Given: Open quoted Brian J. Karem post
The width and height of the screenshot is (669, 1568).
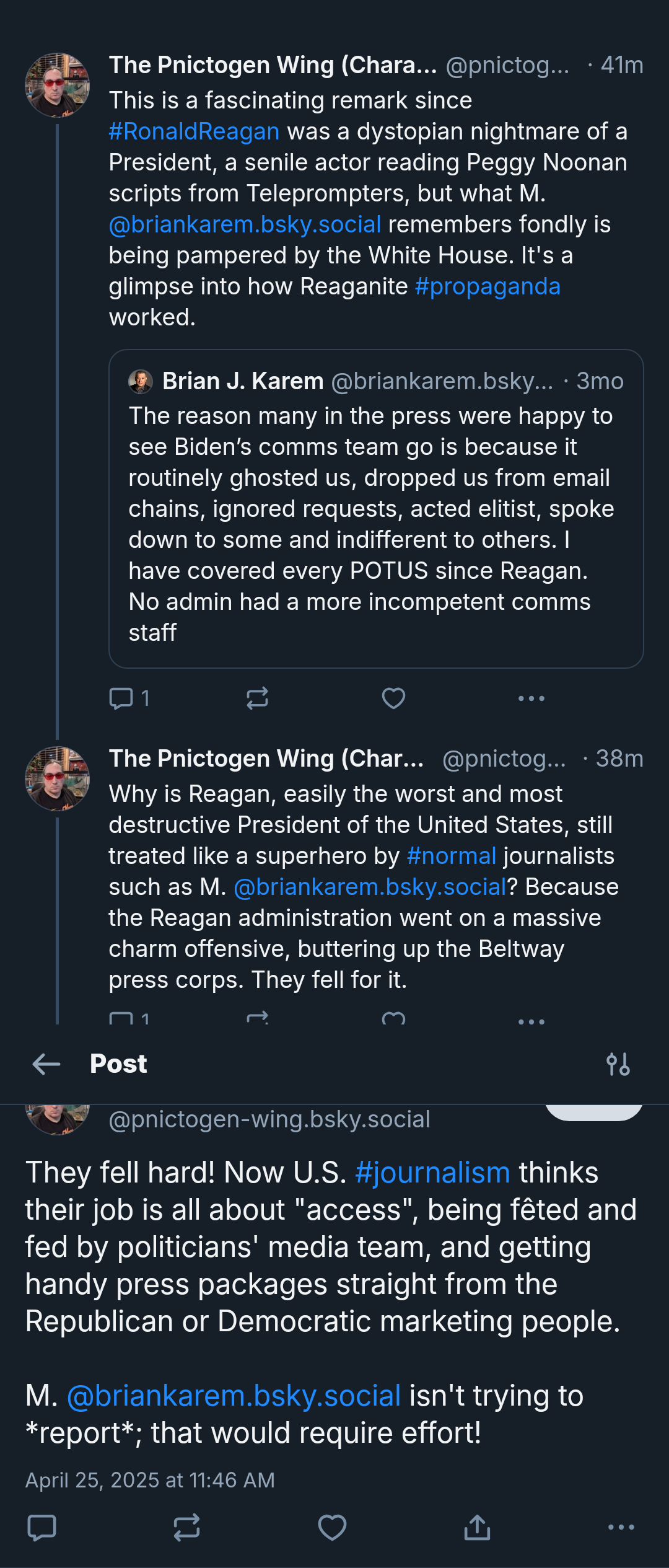Looking at the screenshot, I should pyautogui.click(x=376, y=509).
